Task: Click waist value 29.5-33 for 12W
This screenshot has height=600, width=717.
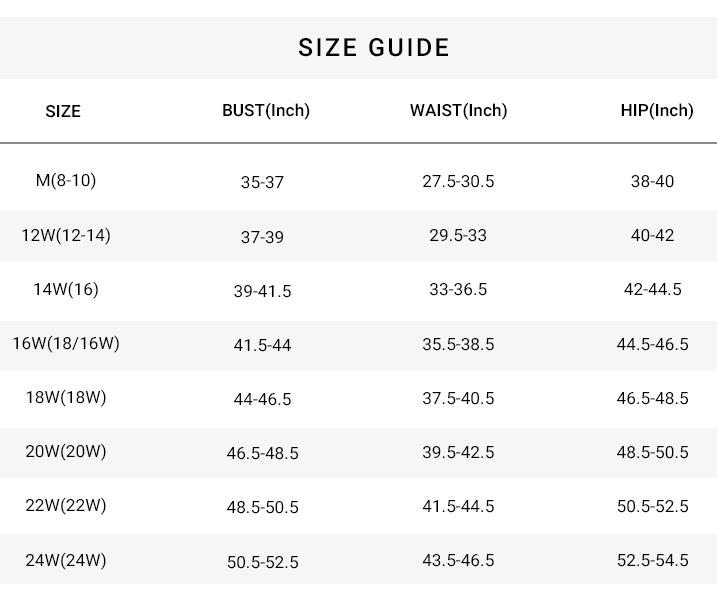Action: click(x=458, y=235)
